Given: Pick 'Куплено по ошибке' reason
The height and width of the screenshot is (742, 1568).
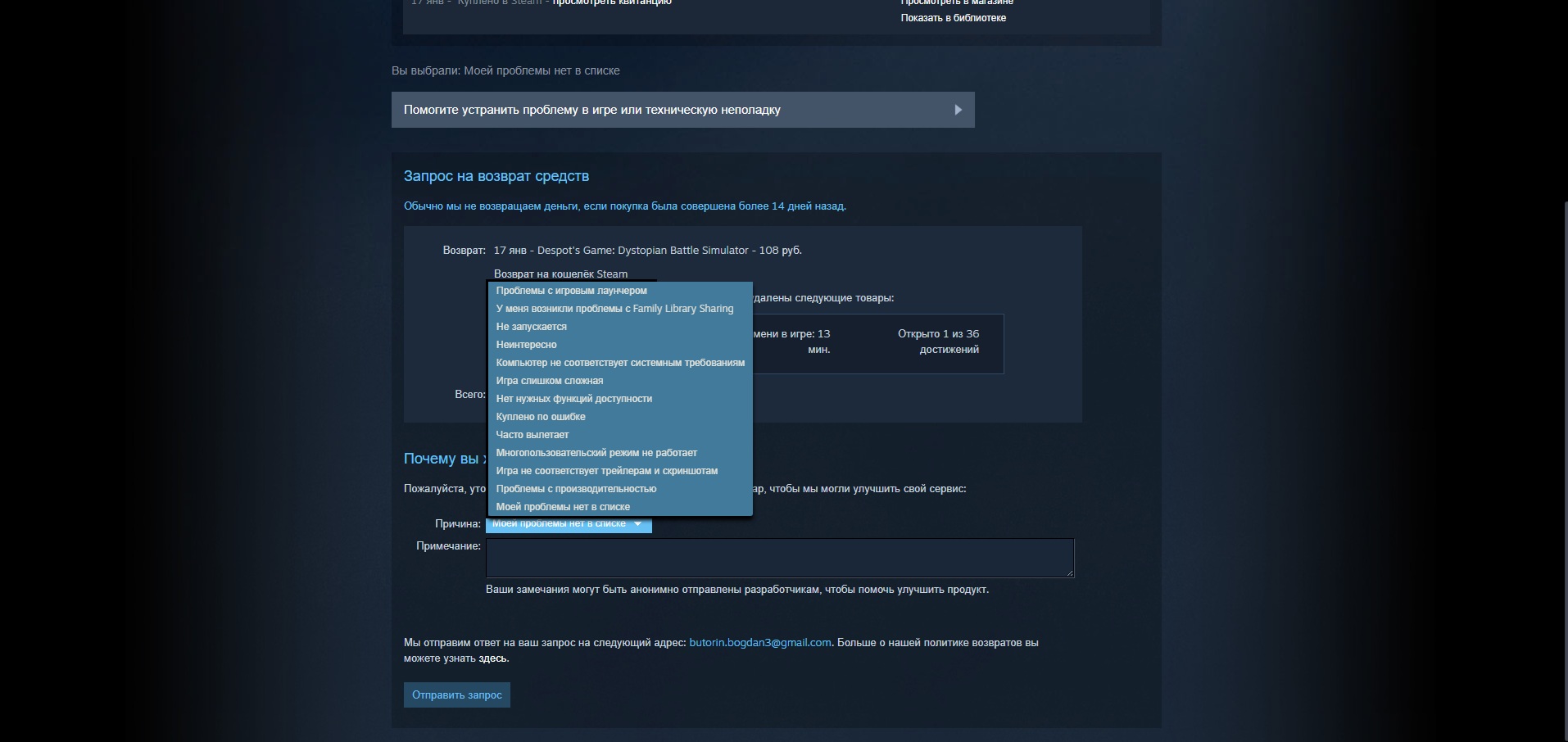Looking at the screenshot, I should [620, 417].
